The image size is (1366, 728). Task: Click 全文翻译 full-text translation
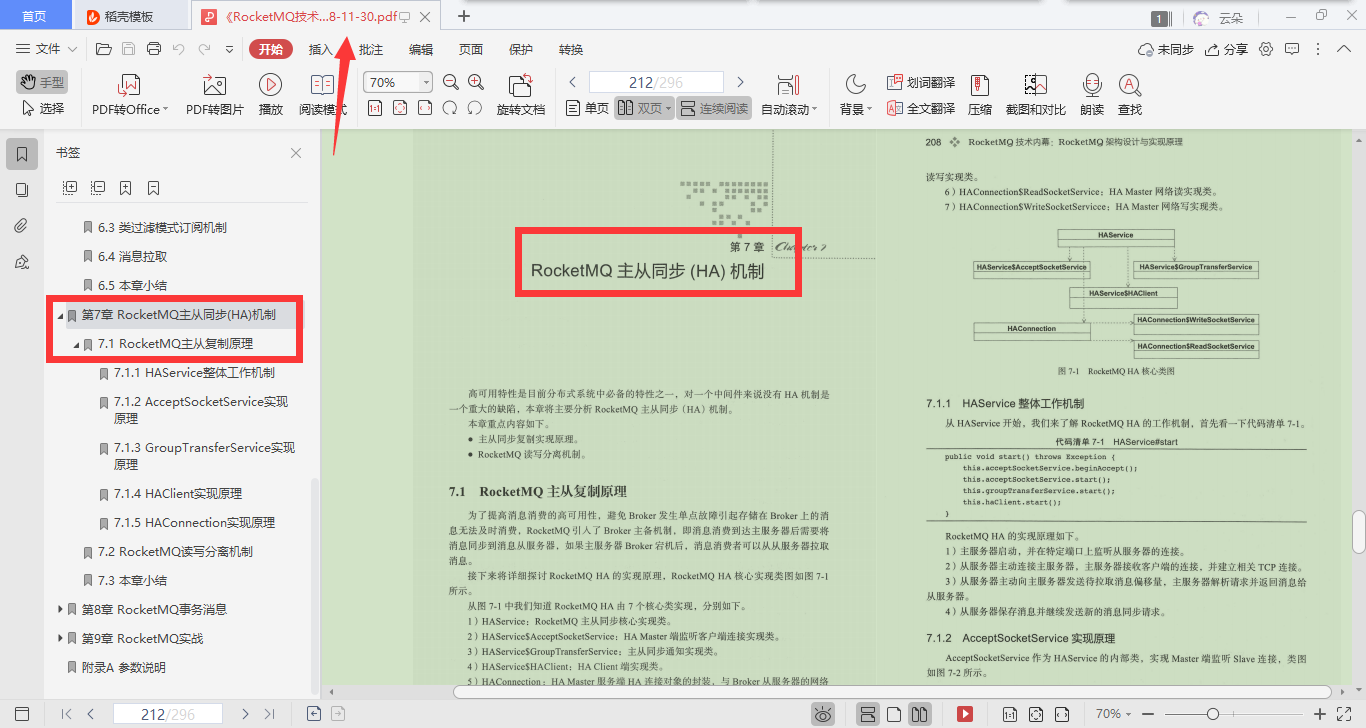[921, 108]
